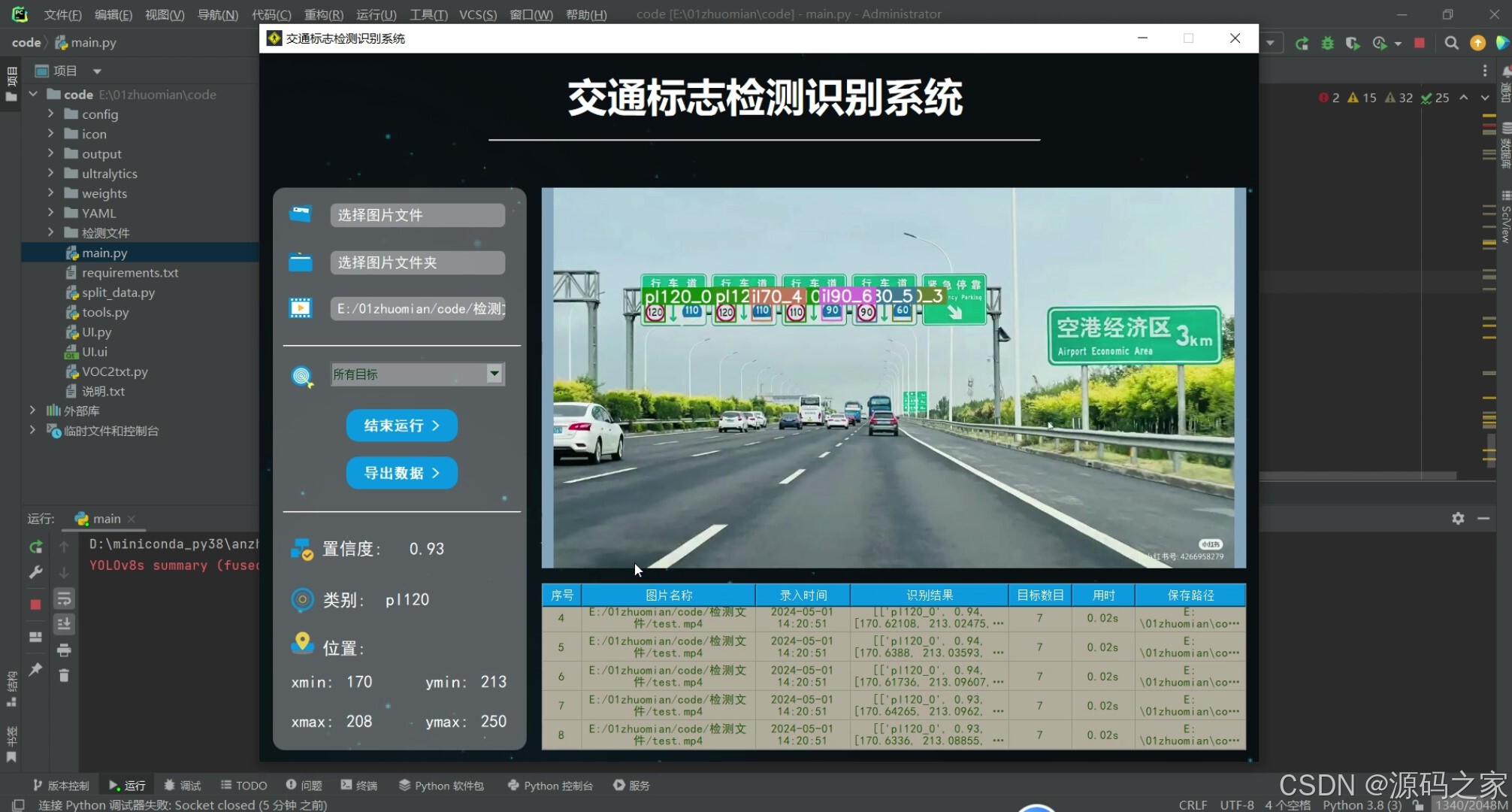
Task: Rerun the main script in the Run panel
Action: coord(35,547)
